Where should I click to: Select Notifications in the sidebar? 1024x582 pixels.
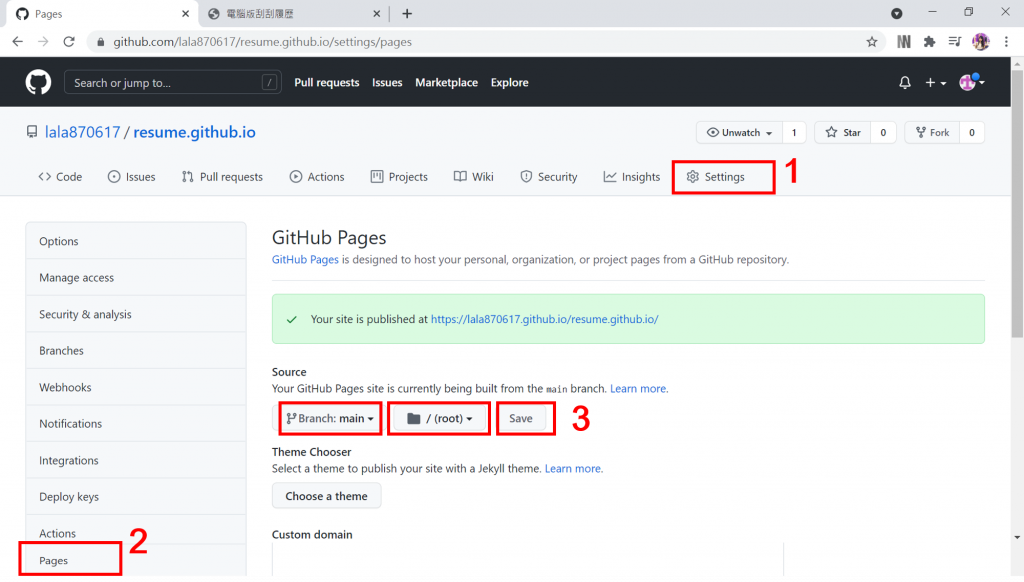(136, 424)
